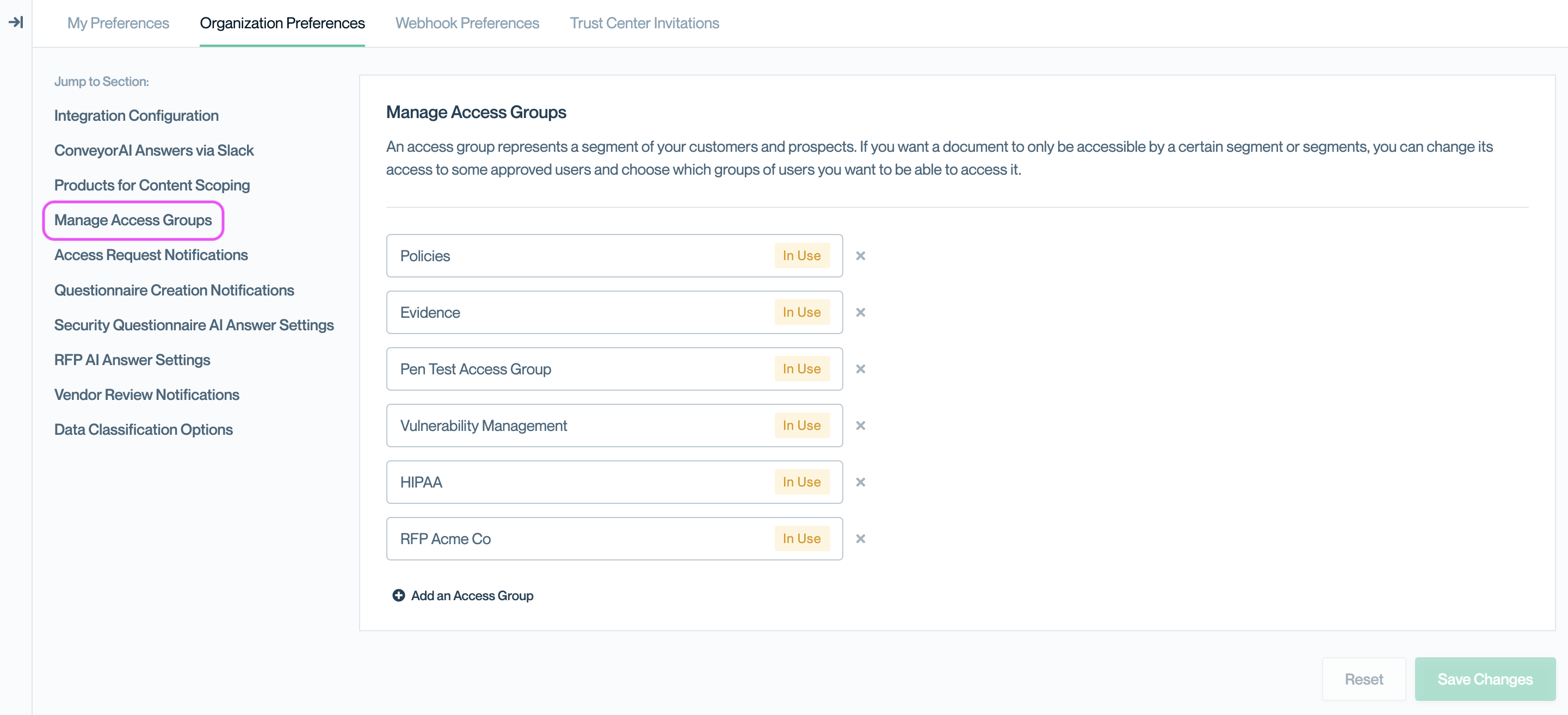This screenshot has height=715, width=1568.
Task: Remove the Vulnerability Management group
Action: 860,426
